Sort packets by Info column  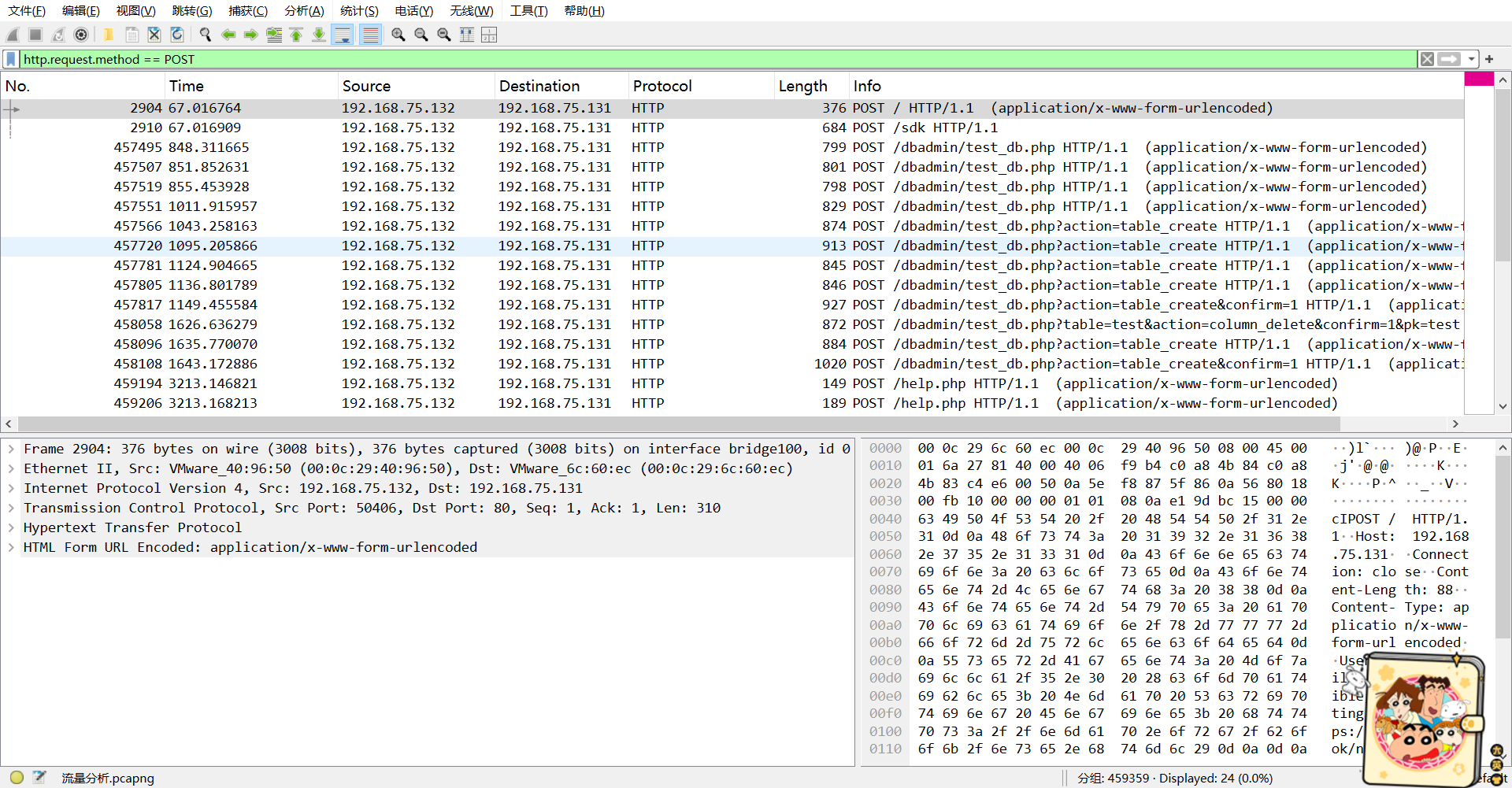(1156, 86)
